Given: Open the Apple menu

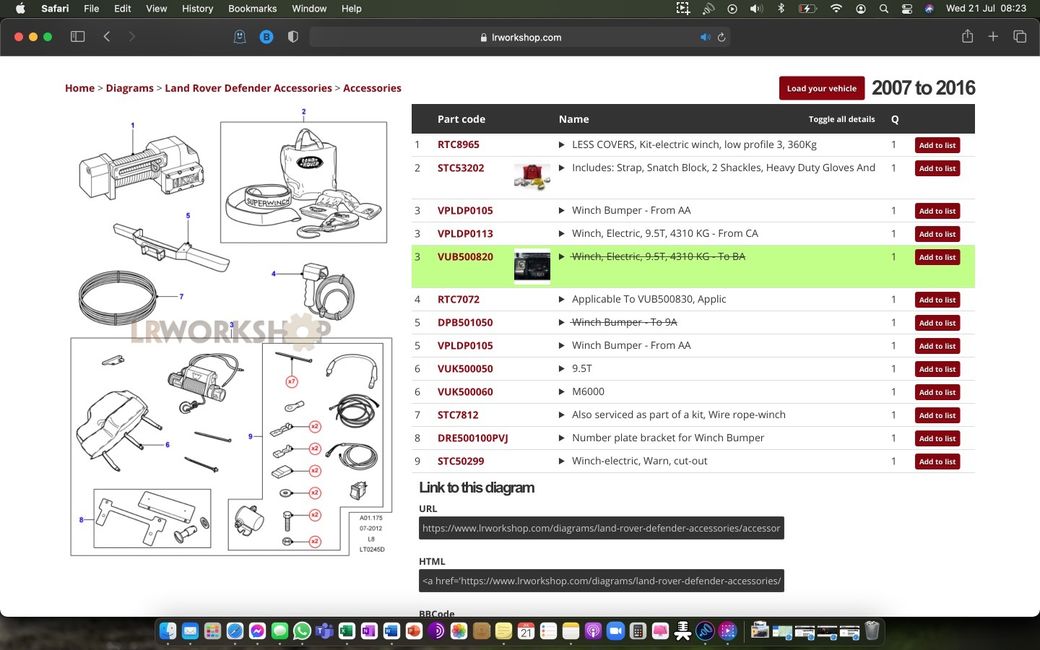Looking at the screenshot, I should click(21, 9).
